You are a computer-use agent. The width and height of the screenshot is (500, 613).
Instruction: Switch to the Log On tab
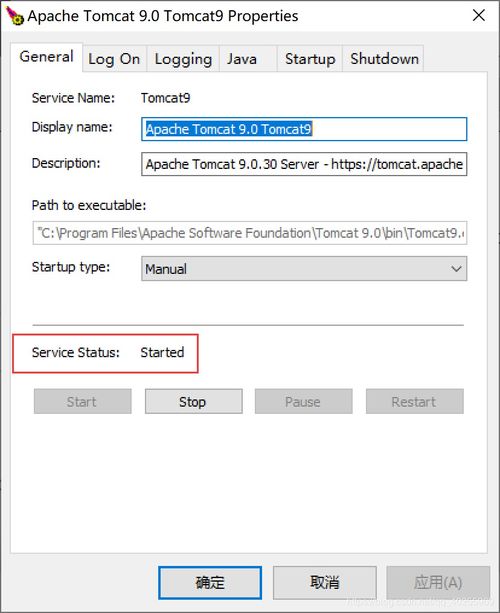[114, 59]
